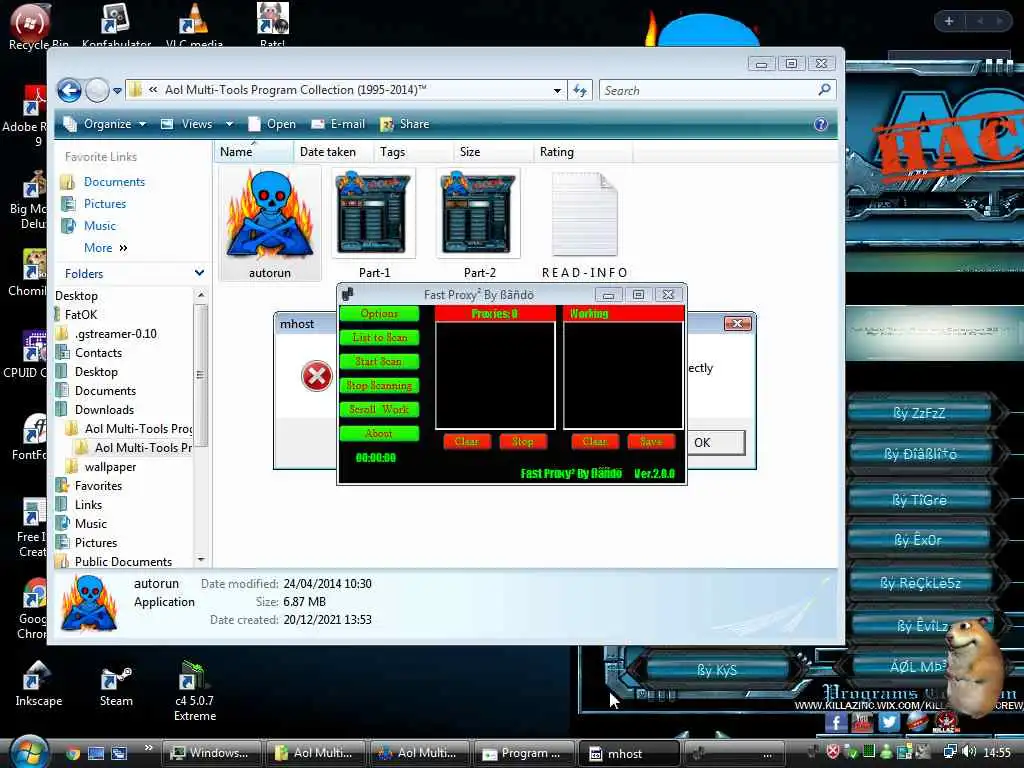Viewport: 1024px width, 768px height.
Task: Open the c4 5.0.7 Extreme shortcut
Action: [x=195, y=691]
